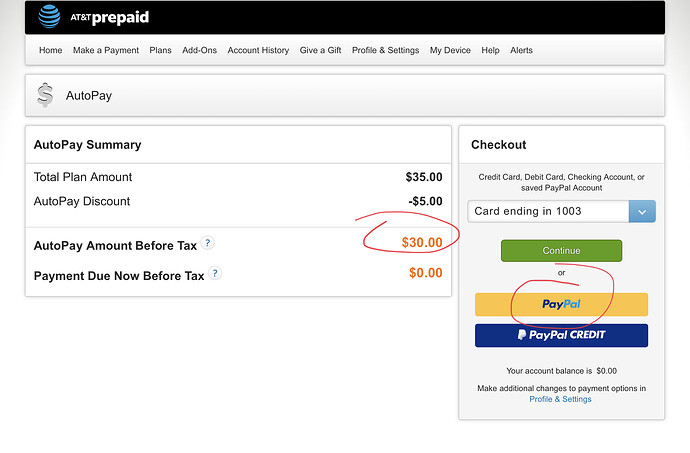This screenshot has height=453, width=690.
Task: Open the Give a Gift page
Action: pos(320,50)
